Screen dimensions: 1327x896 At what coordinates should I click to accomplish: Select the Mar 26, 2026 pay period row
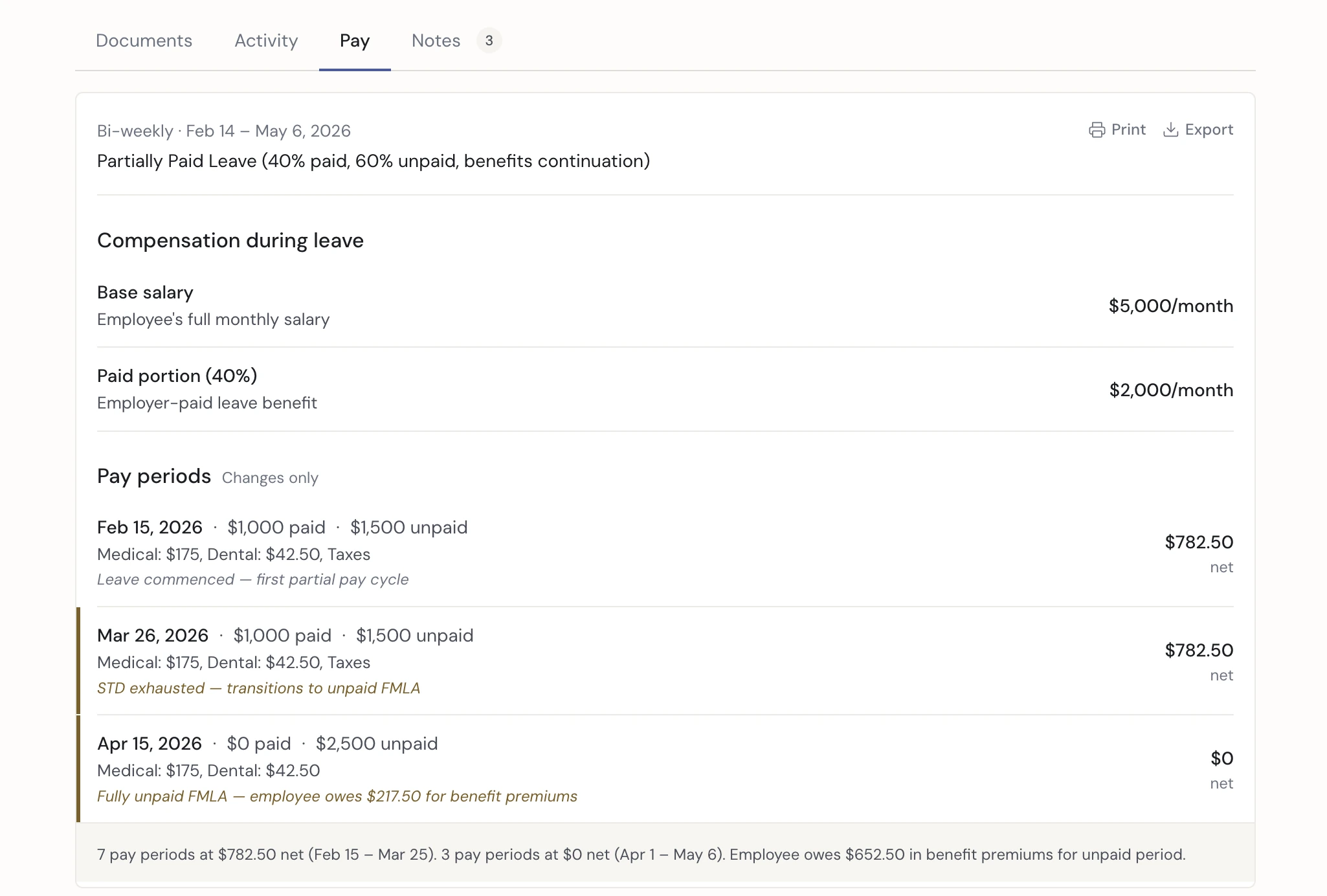coord(153,636)
